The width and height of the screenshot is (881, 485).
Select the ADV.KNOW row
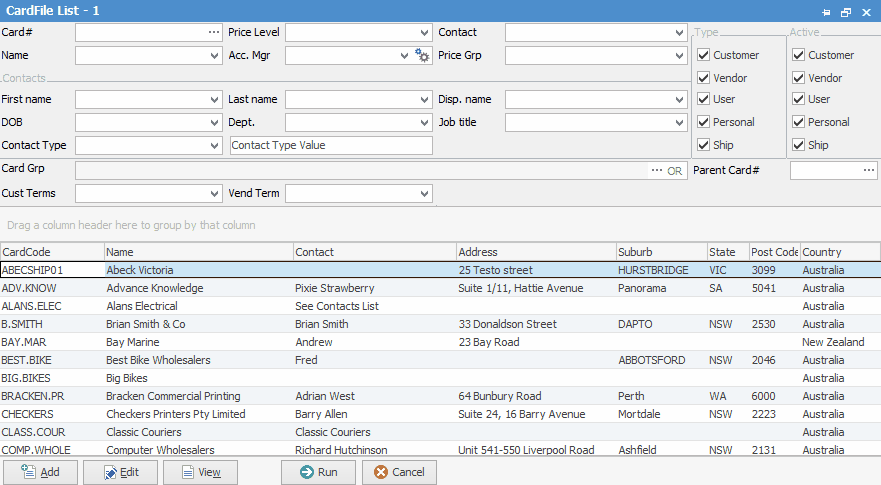click(440, 288)
